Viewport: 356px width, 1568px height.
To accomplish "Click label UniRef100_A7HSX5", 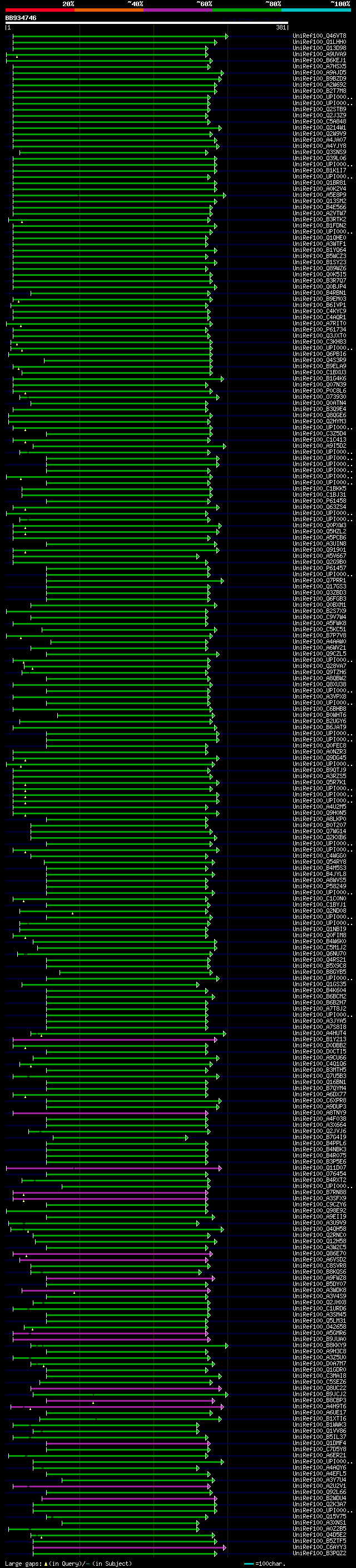I will (x=319, y=66).
